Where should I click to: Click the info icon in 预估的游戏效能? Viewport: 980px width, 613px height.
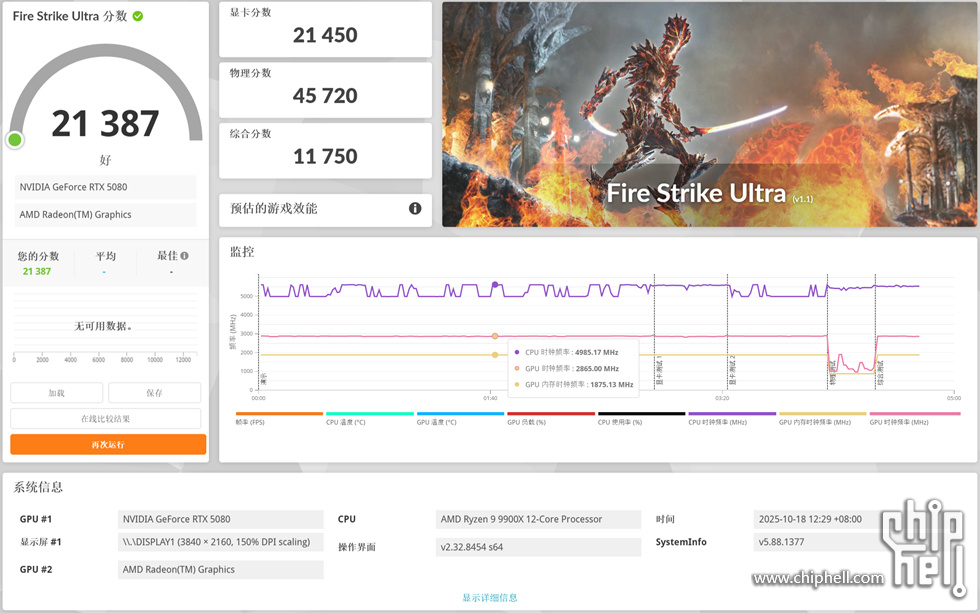[414, 208]
